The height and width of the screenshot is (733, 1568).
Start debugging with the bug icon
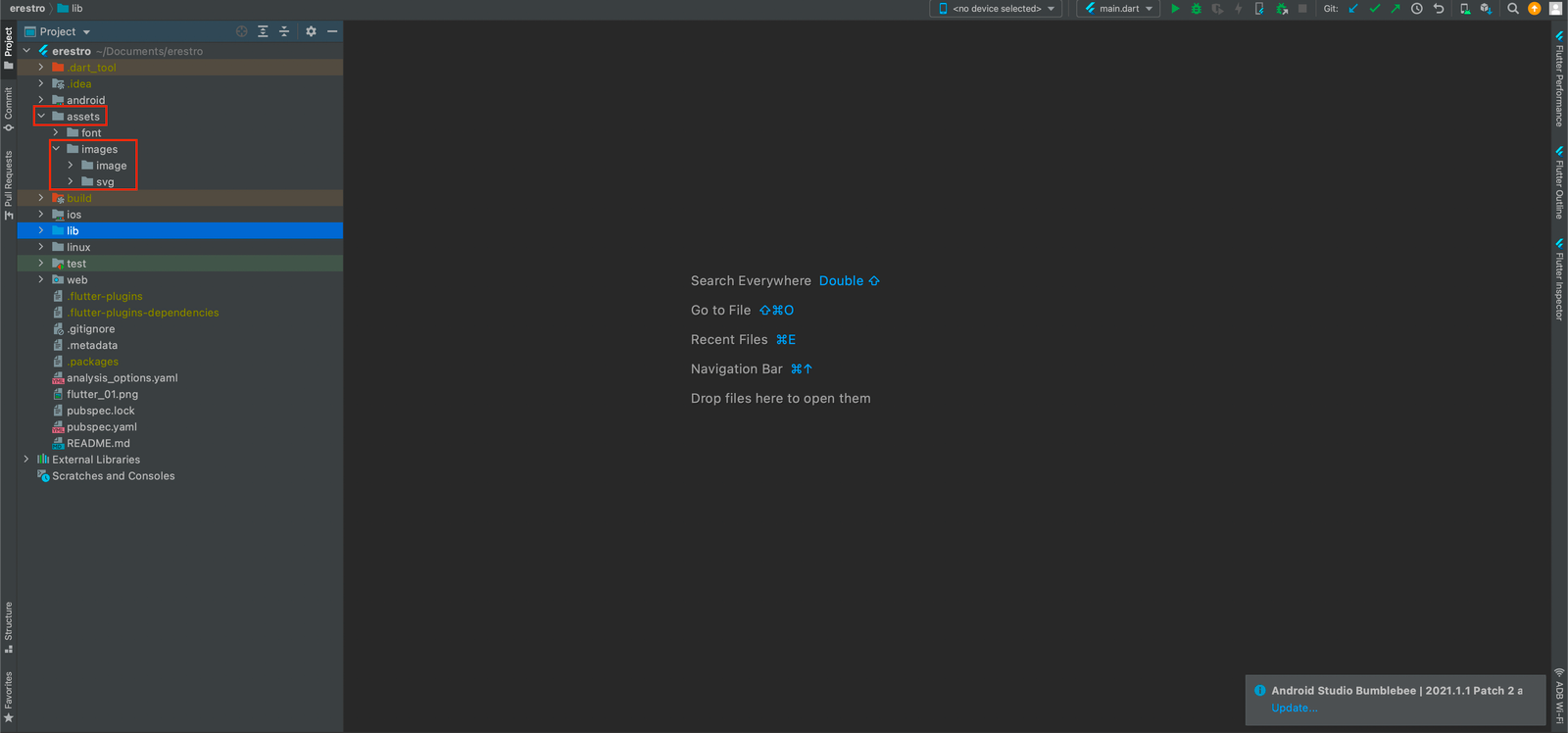pyautogui.click(x=1196, y=9)
